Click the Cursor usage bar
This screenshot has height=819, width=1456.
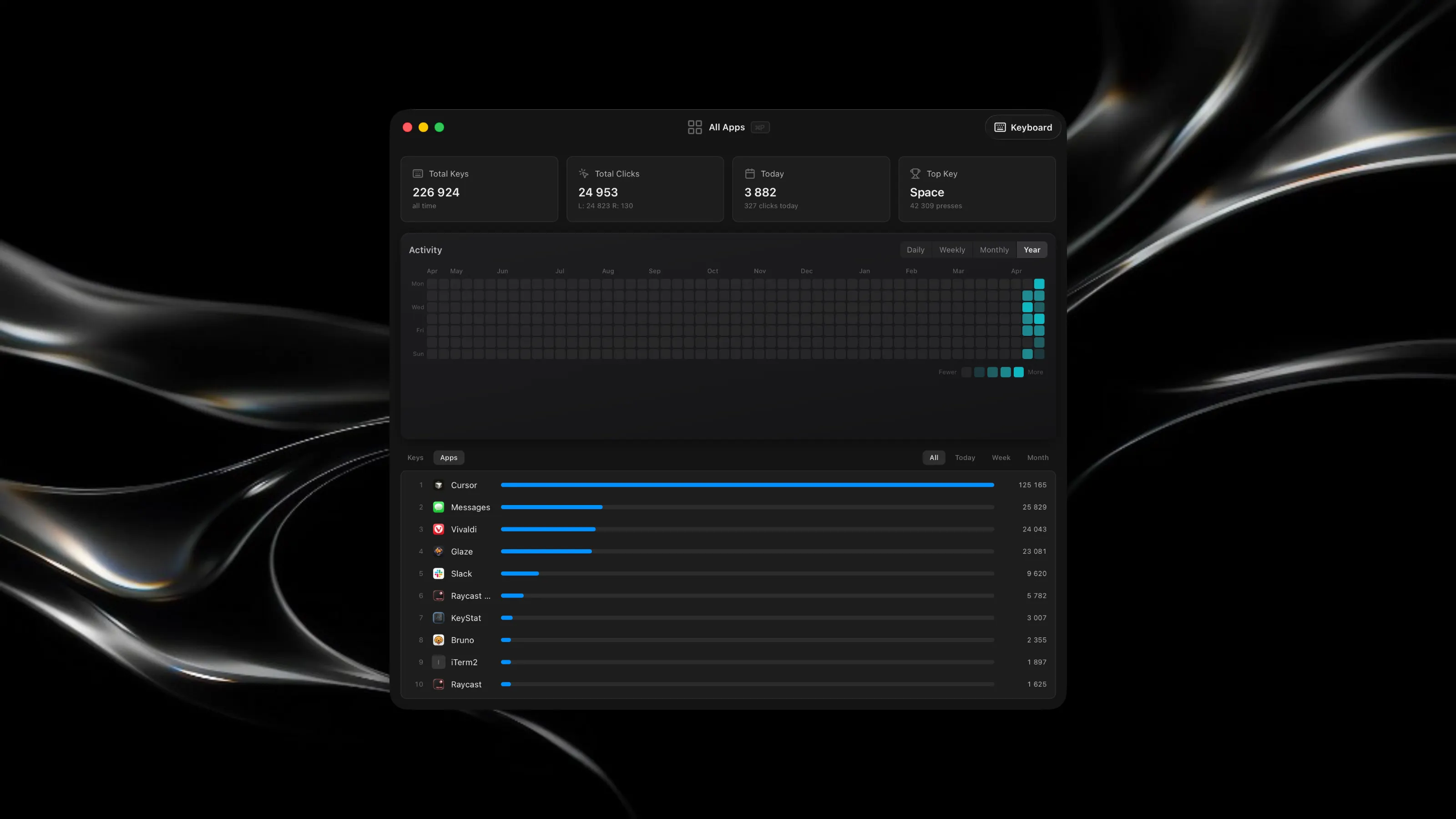pyautogui.click(x=747, y=485)
